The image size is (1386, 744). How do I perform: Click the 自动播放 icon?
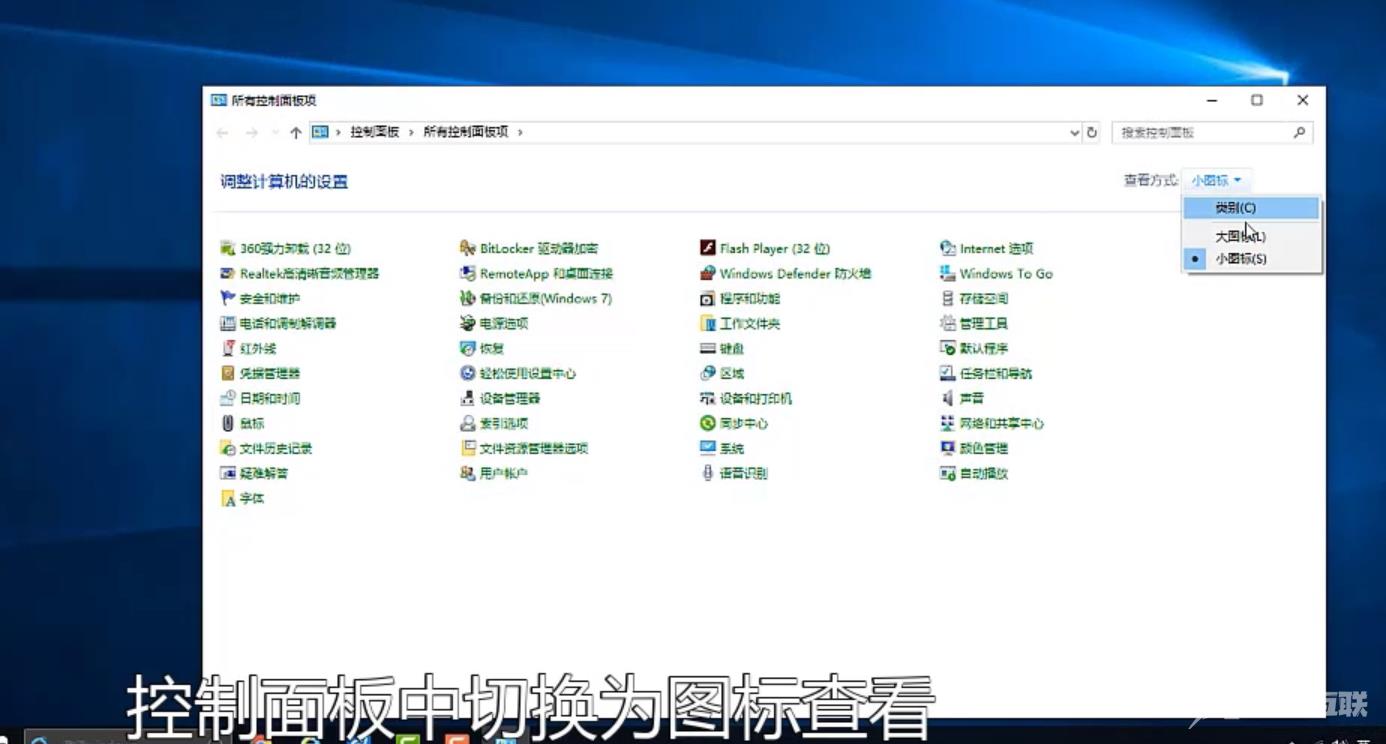click(947, 473)
